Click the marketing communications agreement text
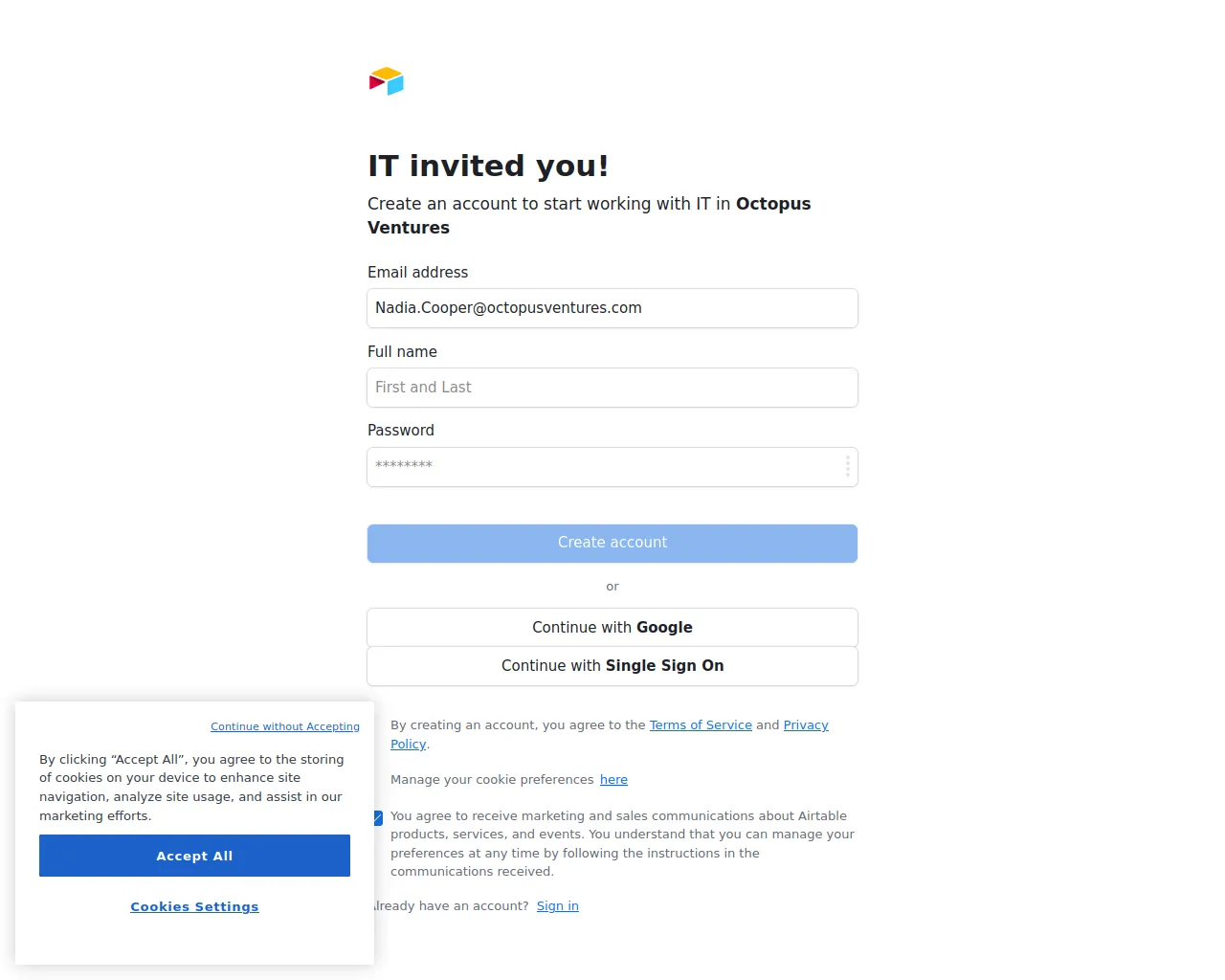 pyautogui.click(x=622, y=843)
